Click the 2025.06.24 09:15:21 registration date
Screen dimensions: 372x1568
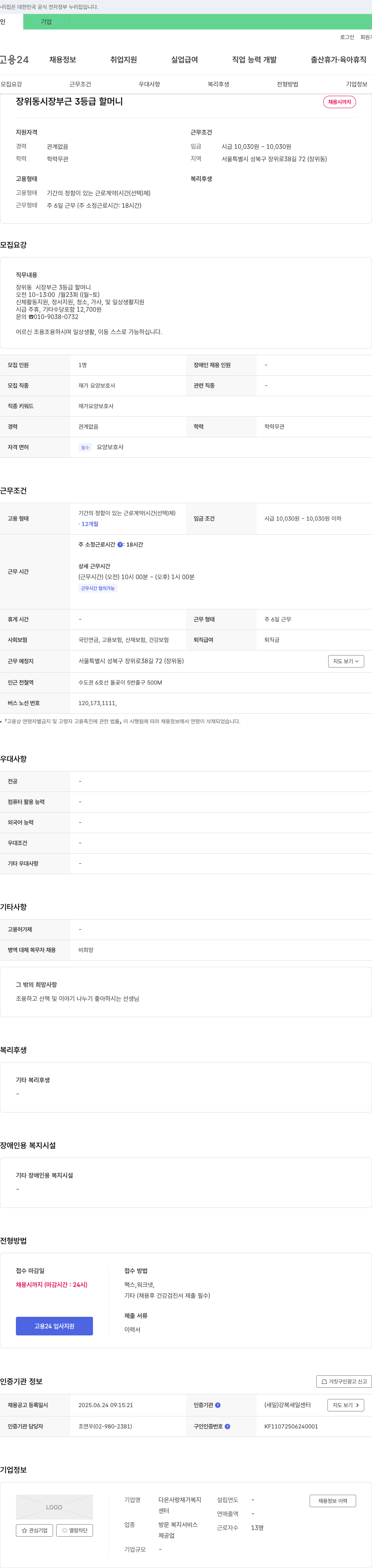[106, 1406]
